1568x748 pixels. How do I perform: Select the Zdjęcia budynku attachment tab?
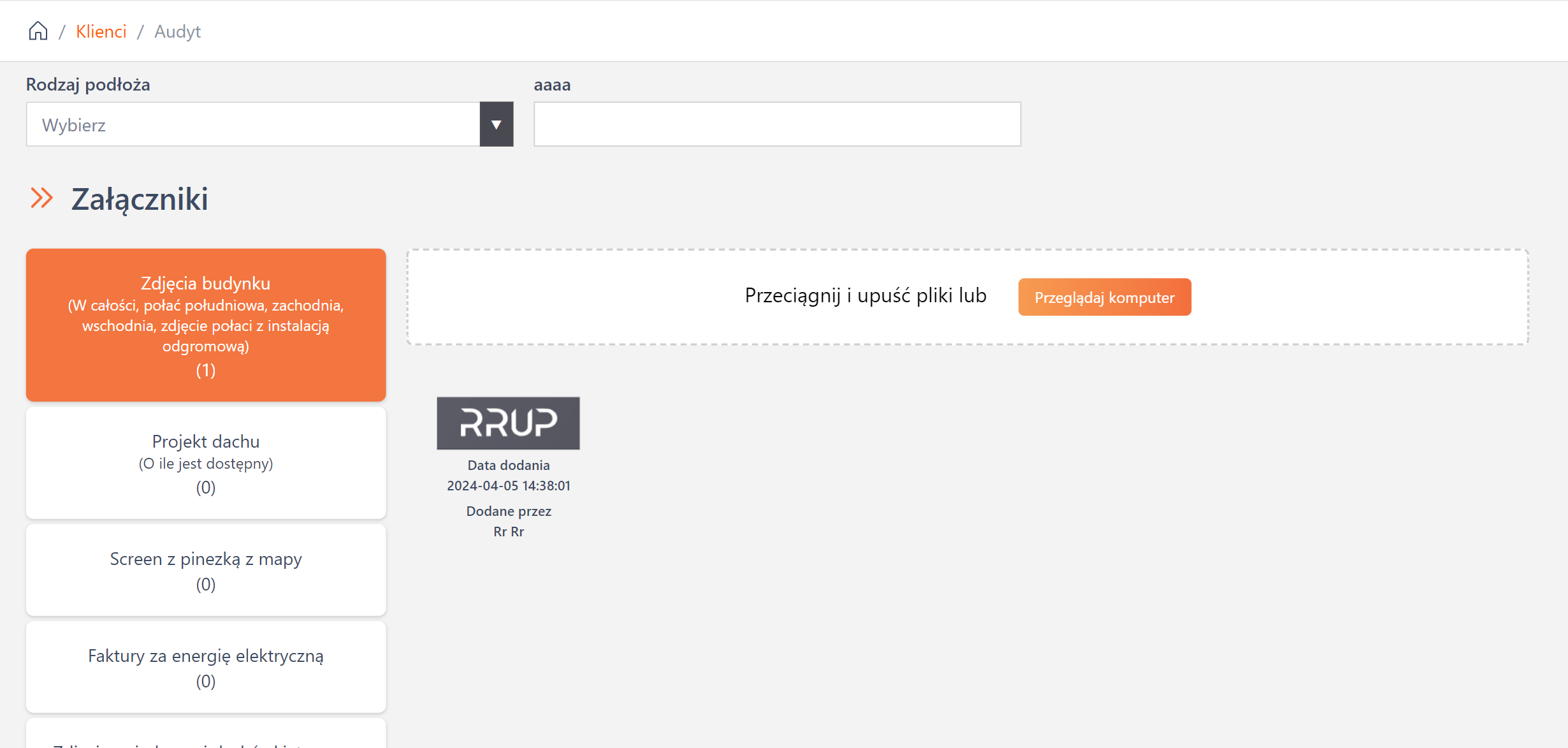(206, 325)
